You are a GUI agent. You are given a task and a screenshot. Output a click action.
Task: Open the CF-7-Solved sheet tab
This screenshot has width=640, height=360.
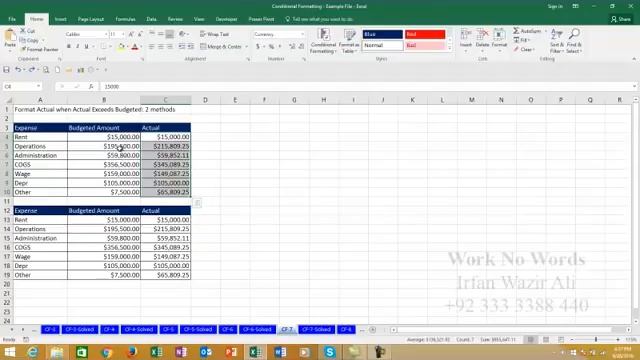[x=316, y=329]
